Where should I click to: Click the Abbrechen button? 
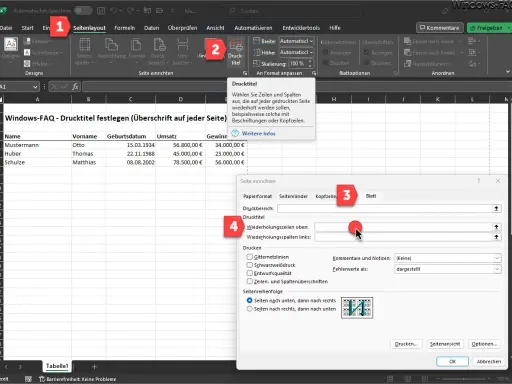489,361
